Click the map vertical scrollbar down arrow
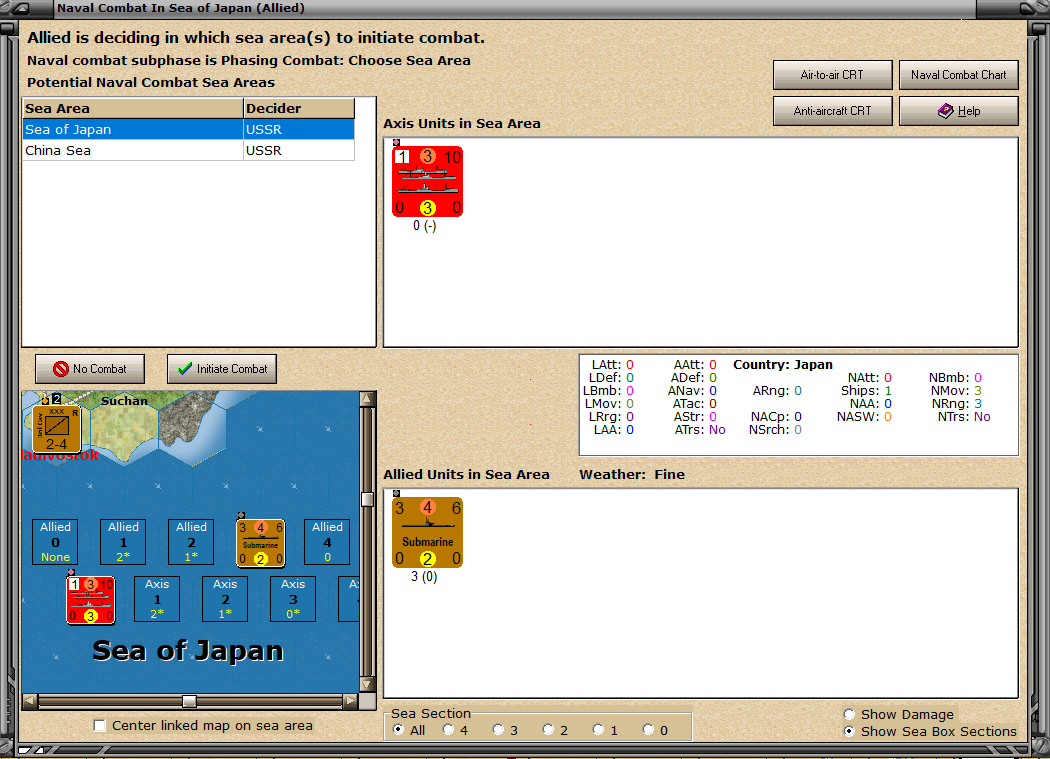This screenshot has height=759, width=1050. click(367, 684)
